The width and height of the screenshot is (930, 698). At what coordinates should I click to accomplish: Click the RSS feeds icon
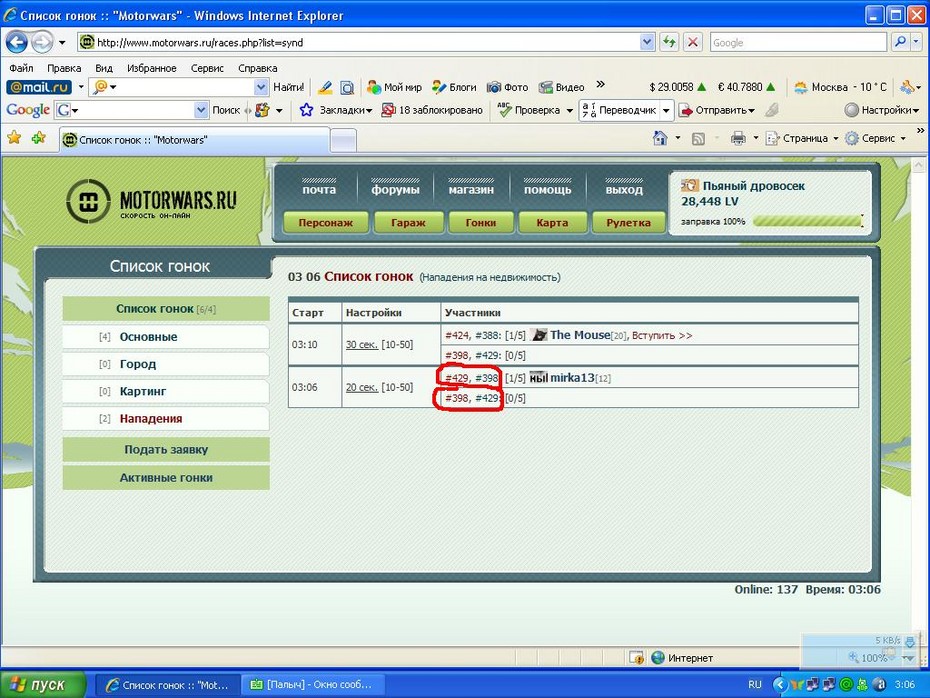[699, 139]
